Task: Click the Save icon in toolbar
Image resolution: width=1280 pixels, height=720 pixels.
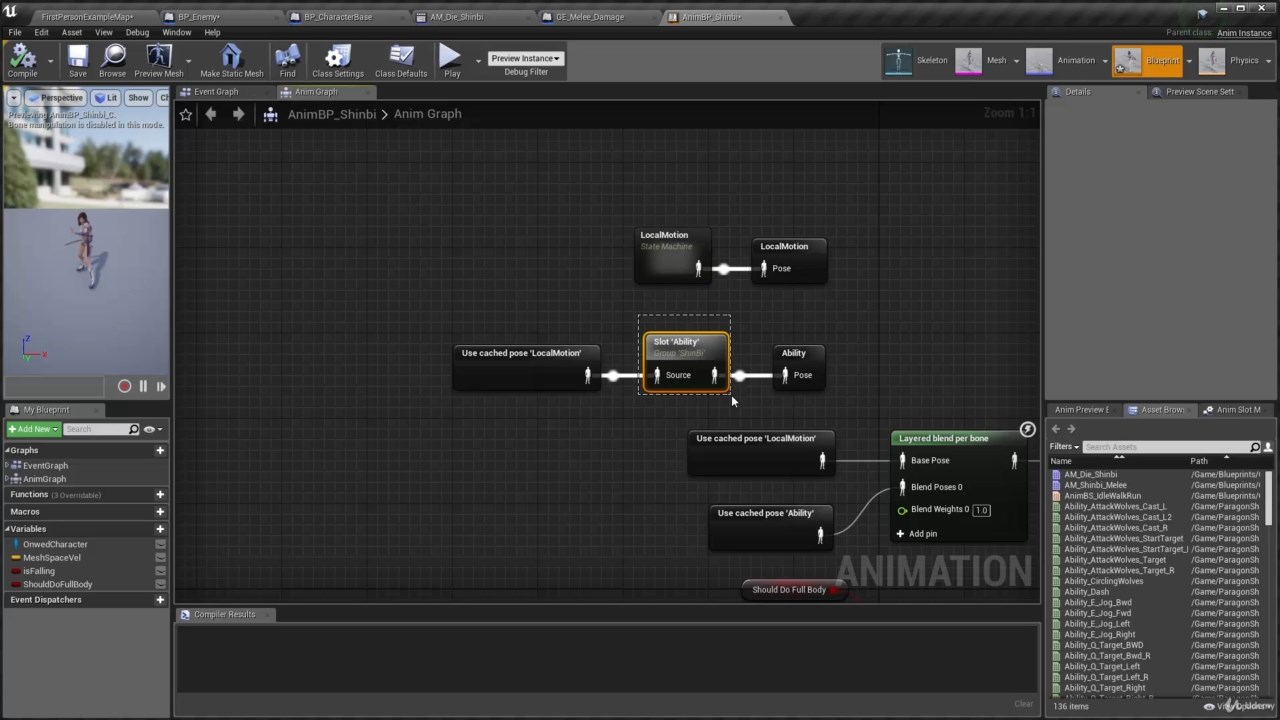Action: [x=77, y=60]
